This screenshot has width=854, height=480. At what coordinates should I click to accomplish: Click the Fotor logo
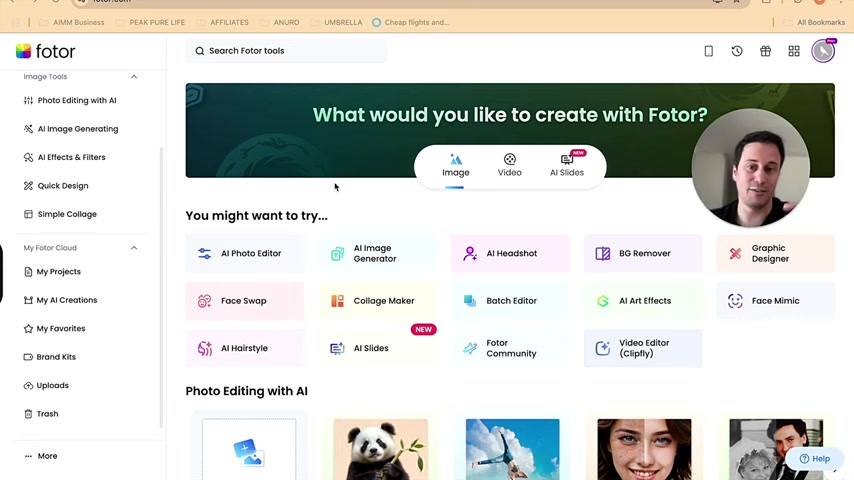46,51
